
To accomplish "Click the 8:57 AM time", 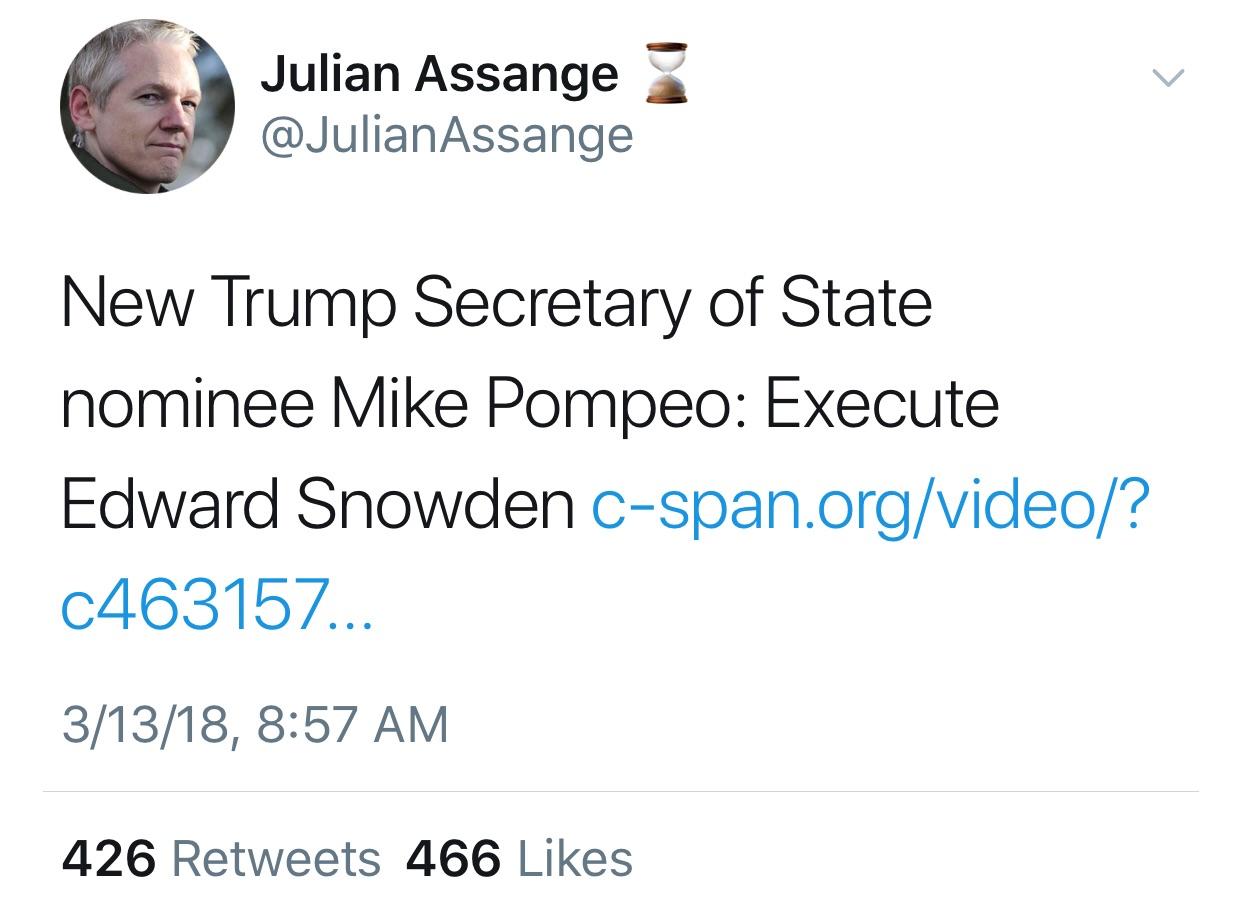I will [x=352, y=724].
